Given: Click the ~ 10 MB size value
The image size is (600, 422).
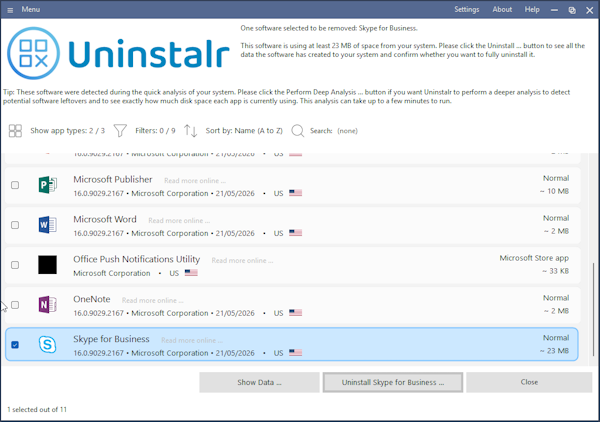Looking at the screenshot, I should coord(554,191).
